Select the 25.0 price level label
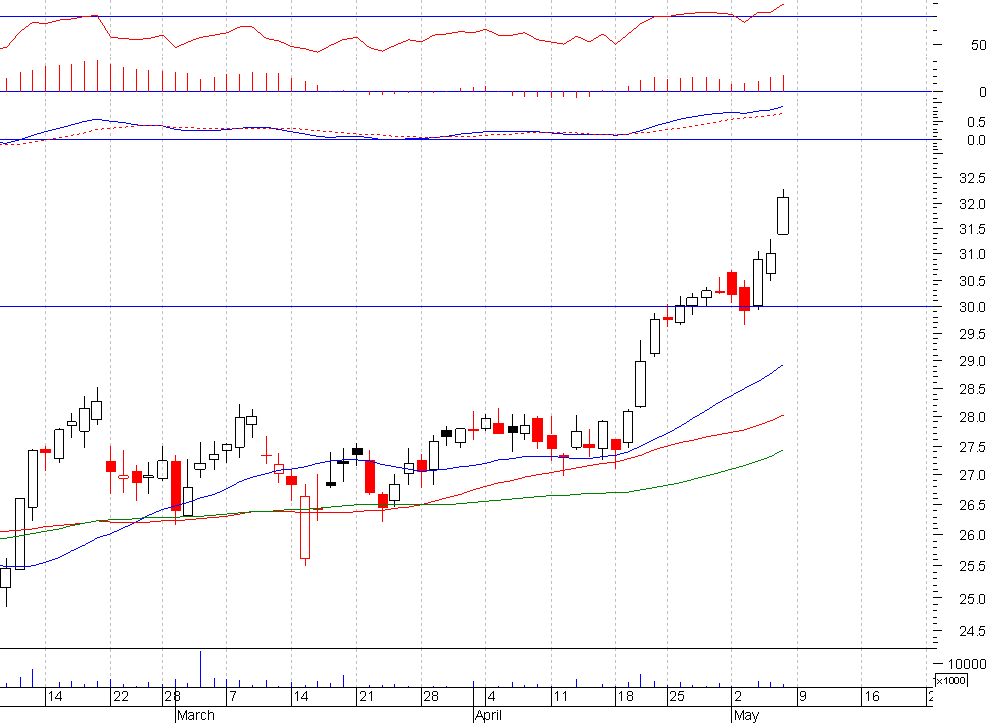 tap(972, 599)
